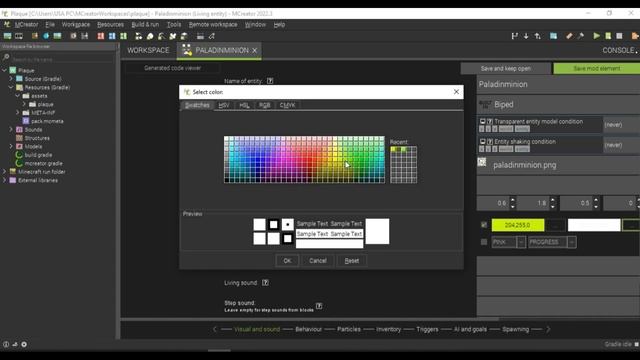Switch to the CMYK tab in color dialog

tap(287, 105)
